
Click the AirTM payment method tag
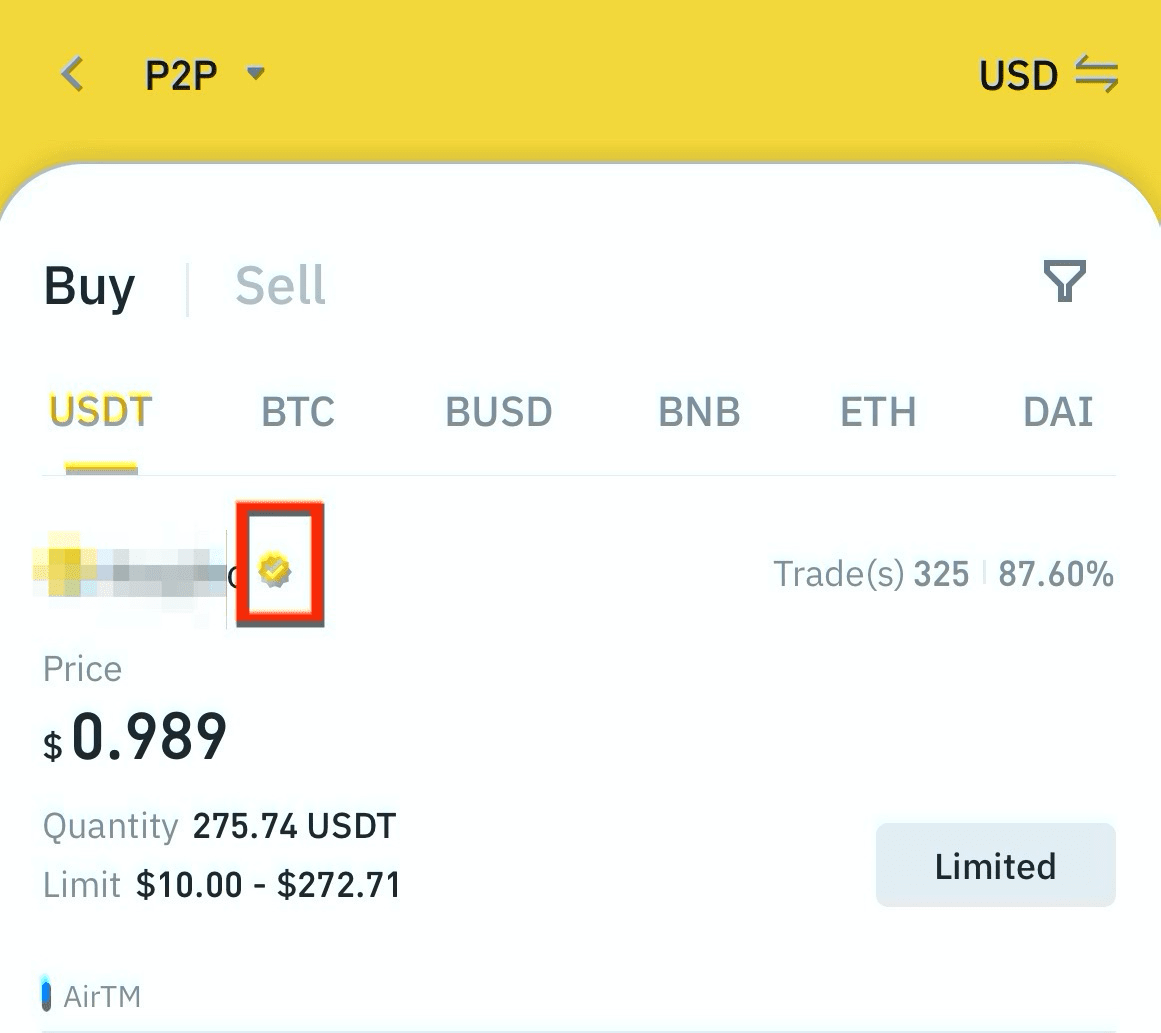(x=92, y=996)
